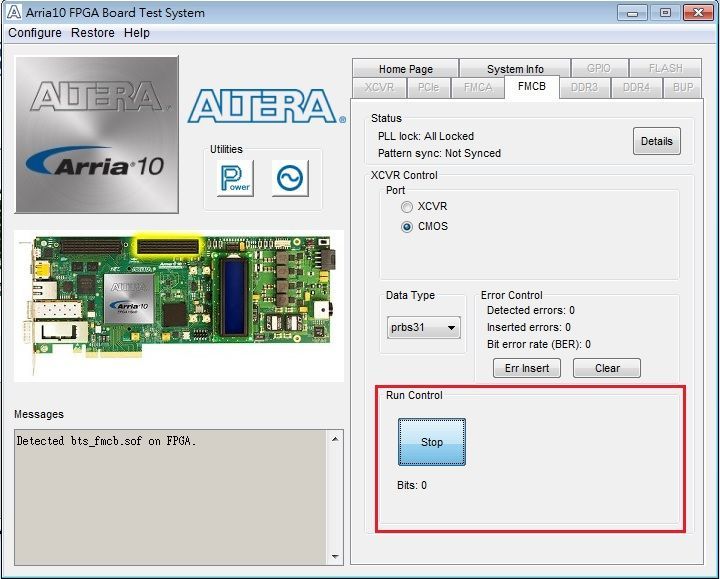Click the GPIO tab
This screenshot has width=720, height=579.
[599, 68]
